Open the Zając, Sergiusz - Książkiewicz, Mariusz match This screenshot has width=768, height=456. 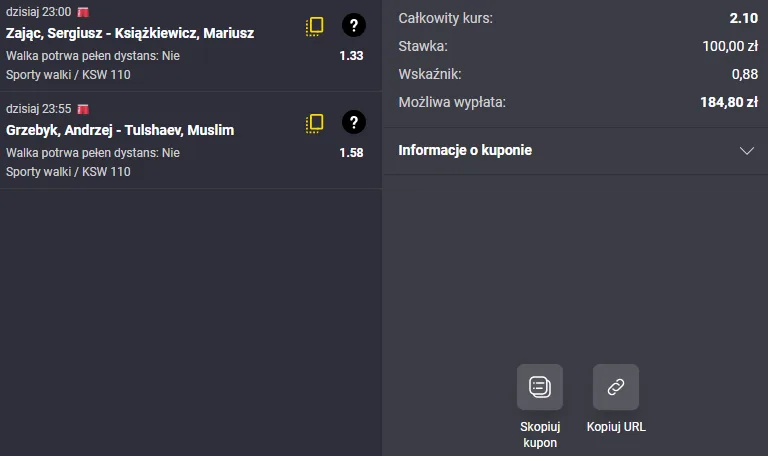[x=130, y=33]
